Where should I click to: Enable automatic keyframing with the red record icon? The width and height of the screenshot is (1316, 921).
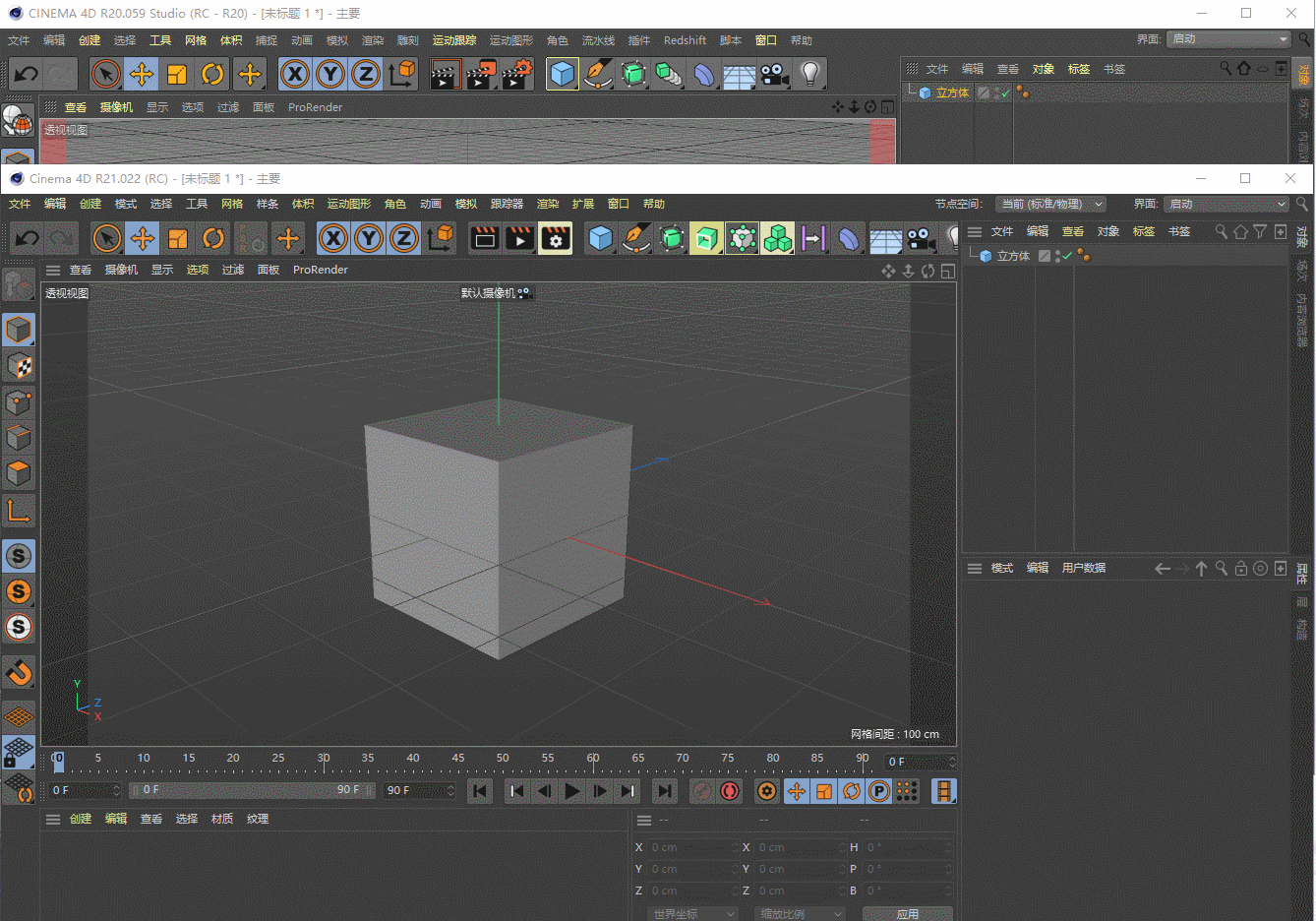[x=729, y=790]
